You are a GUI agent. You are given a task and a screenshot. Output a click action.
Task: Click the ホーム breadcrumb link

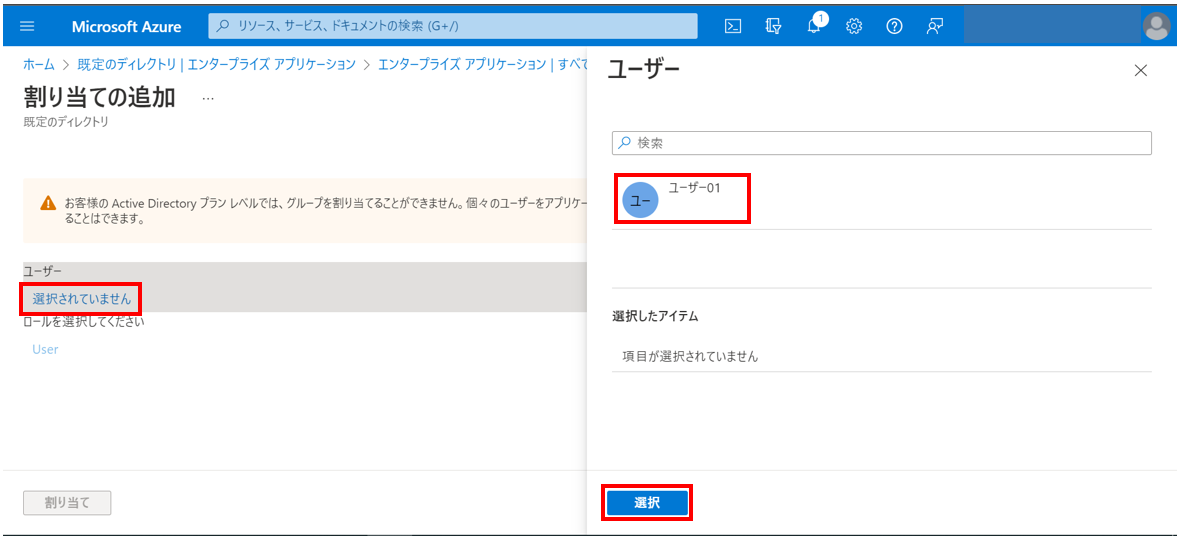[39, 64]
